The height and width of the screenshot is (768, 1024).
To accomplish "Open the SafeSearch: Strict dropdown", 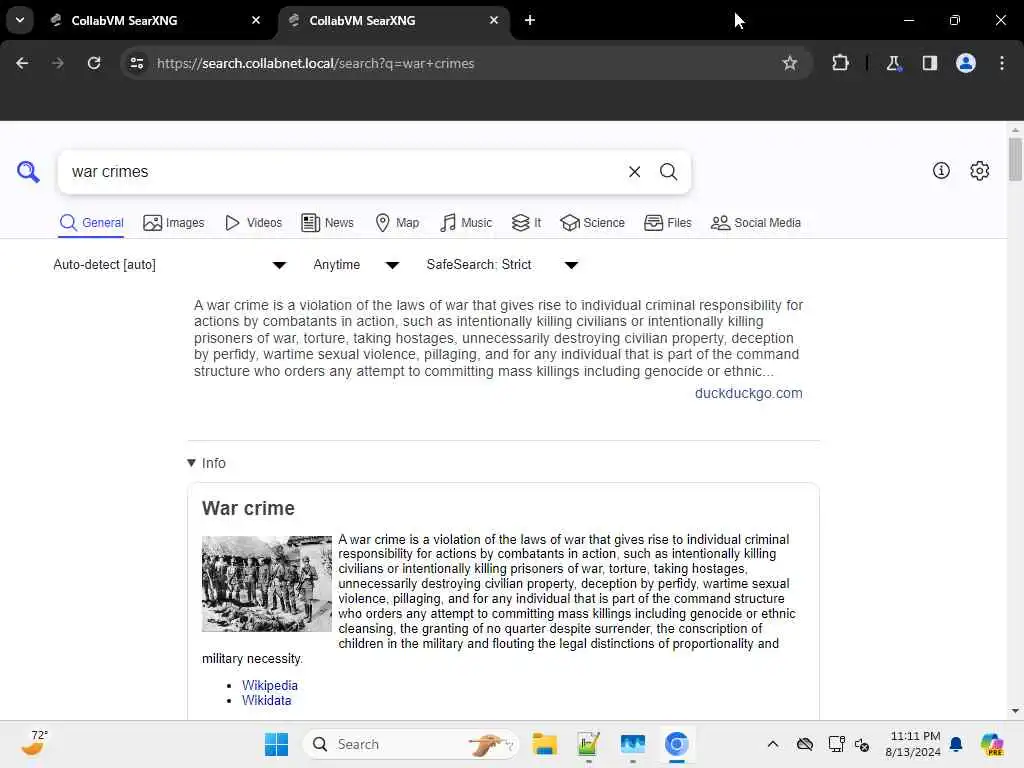I will tap(502, 264).
